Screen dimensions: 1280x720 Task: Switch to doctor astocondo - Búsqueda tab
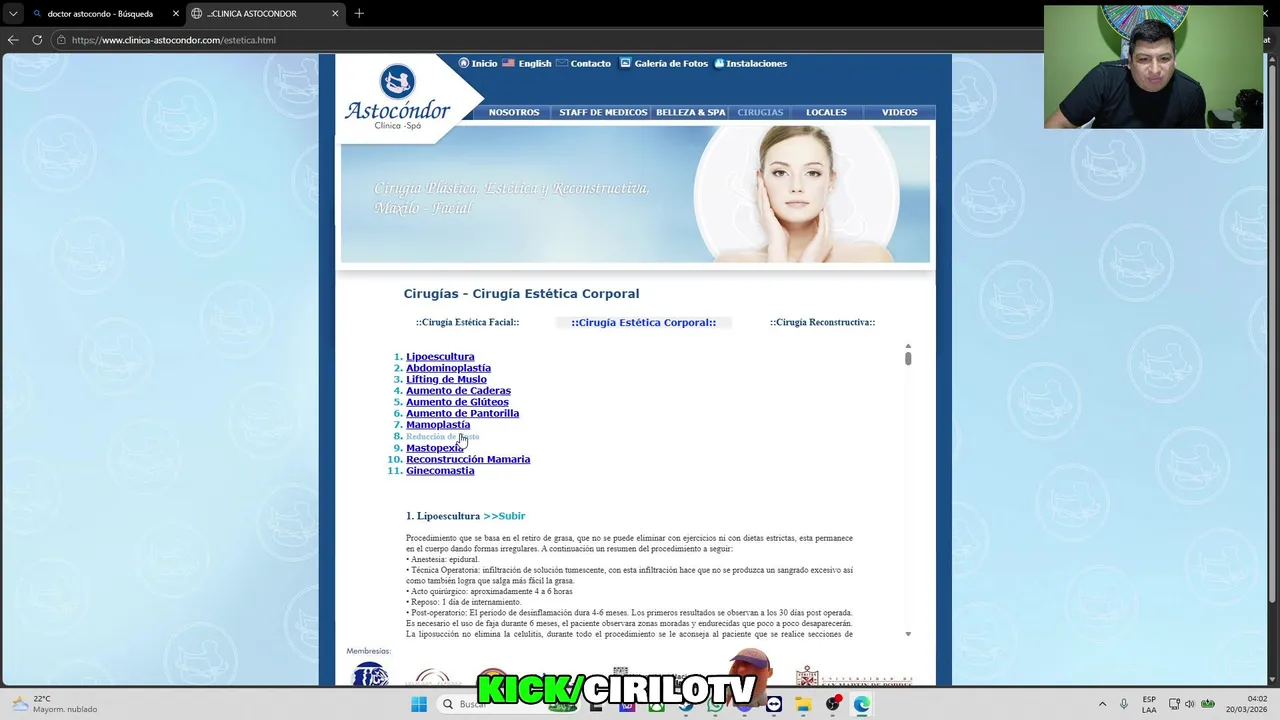100,14
